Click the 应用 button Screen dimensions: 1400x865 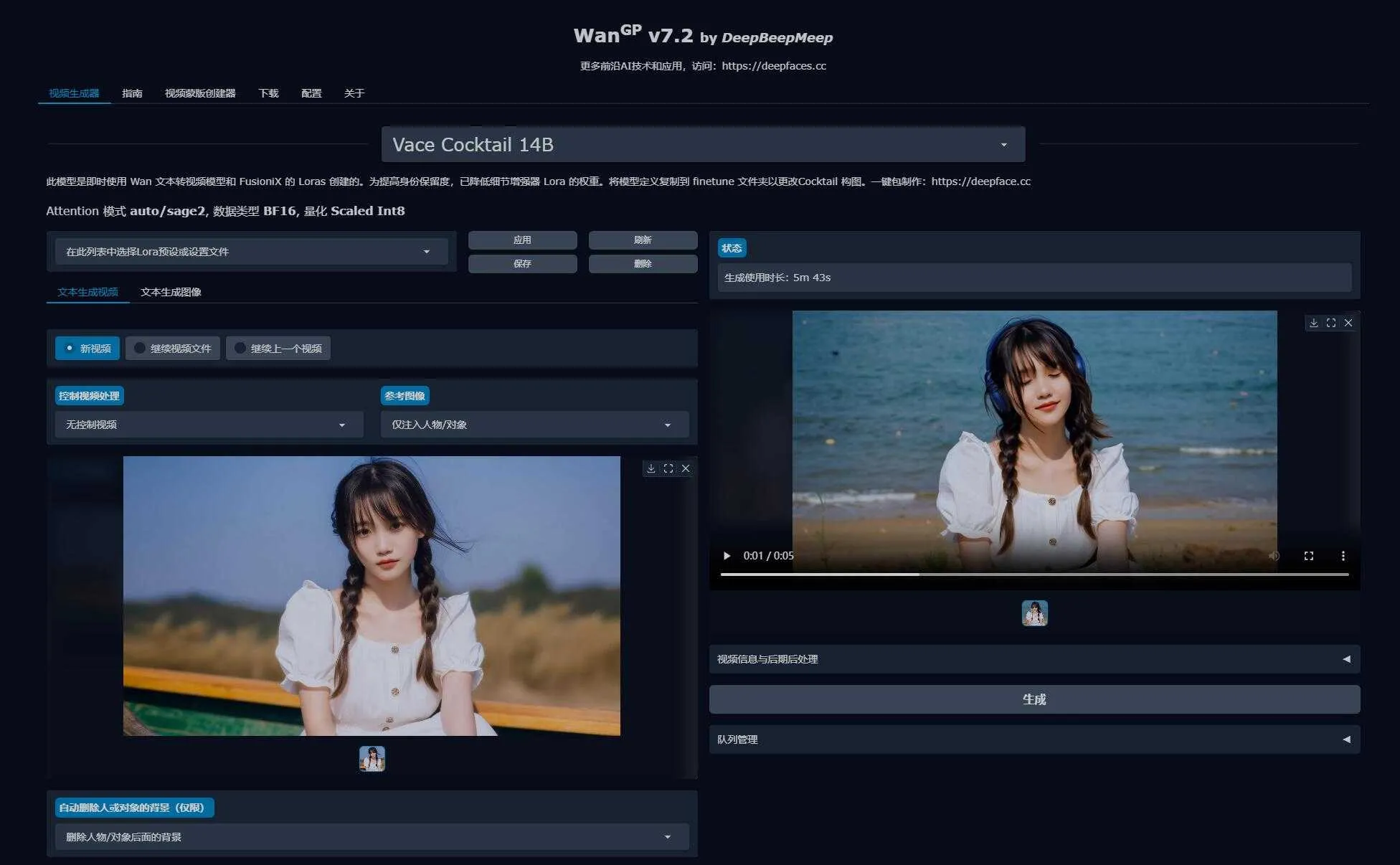(x=522, y=240)
